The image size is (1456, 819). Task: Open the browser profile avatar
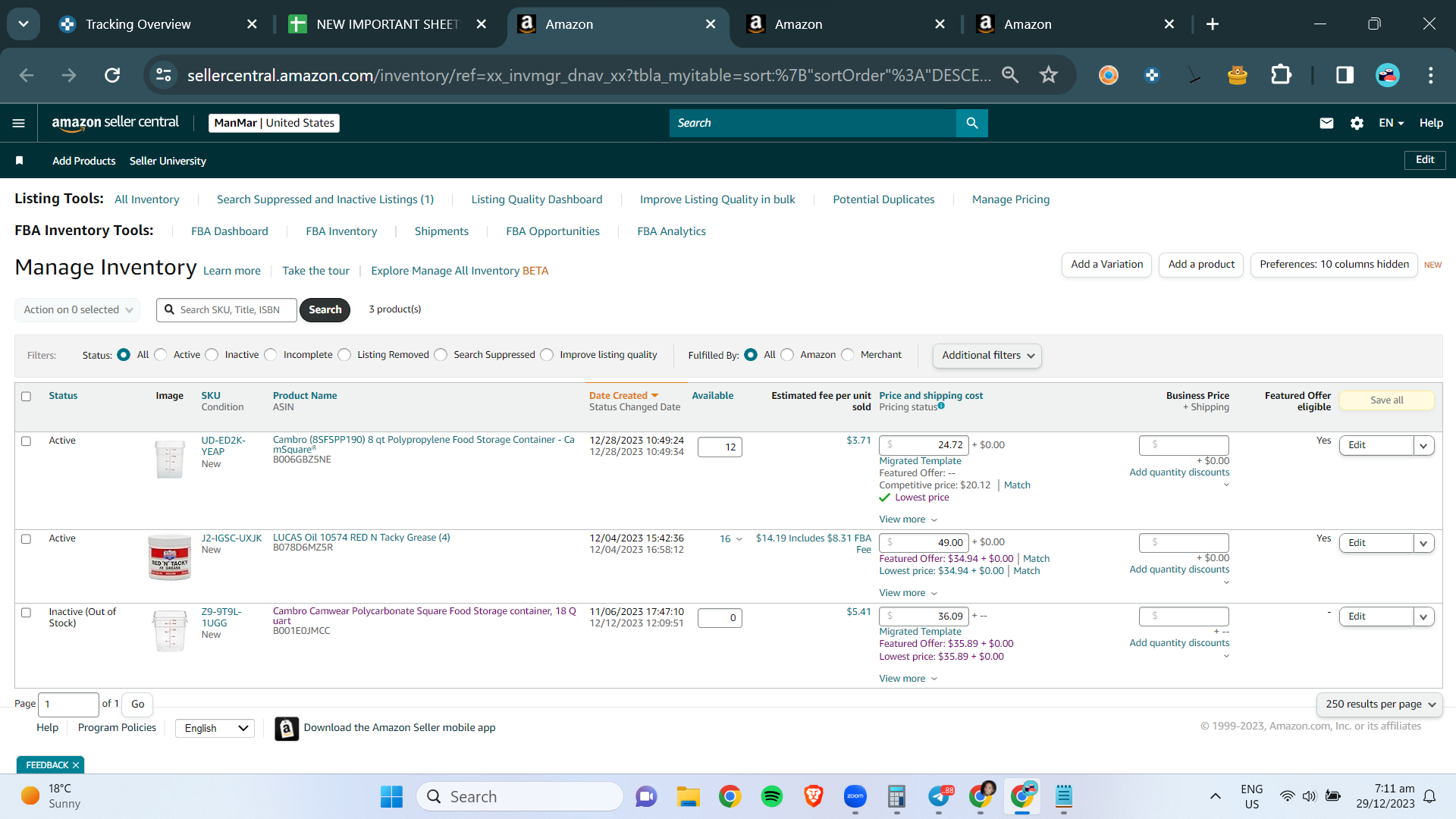click(1388, 75)
